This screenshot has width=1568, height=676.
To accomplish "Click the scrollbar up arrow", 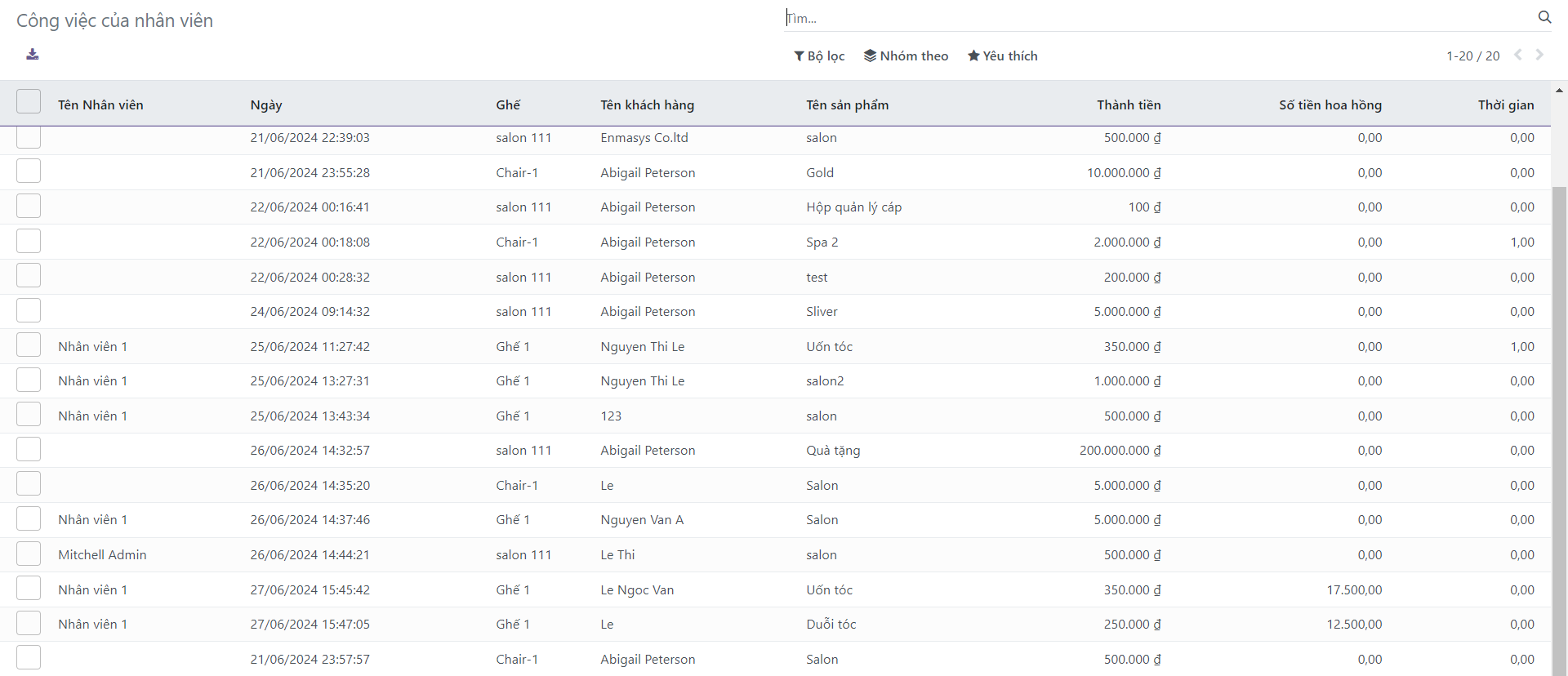I will point(1559,91).
